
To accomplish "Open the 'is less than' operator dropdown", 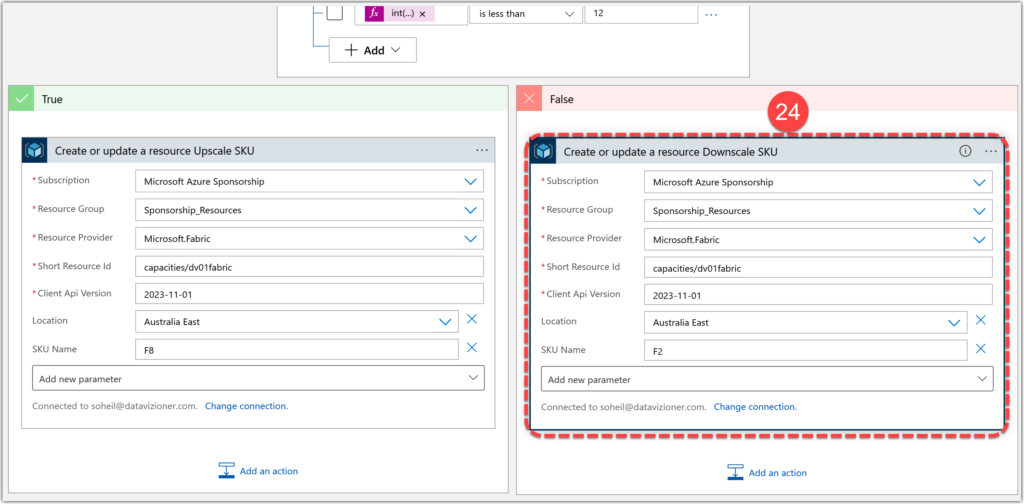I will coord(525,13).
